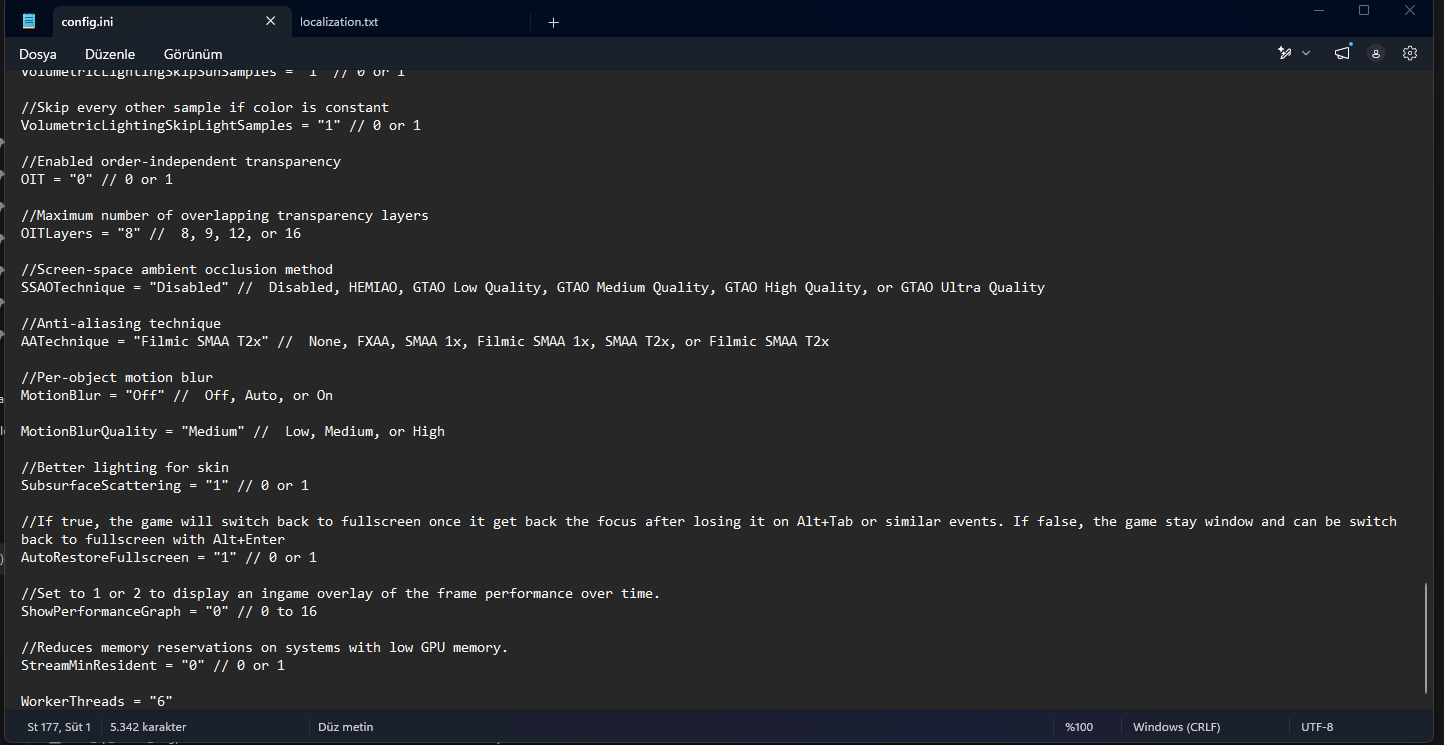This screenshot has width=1444, height=745.
Task: Click the MotionBlurQuality = "Medium" line
Action: pos(233,432)
